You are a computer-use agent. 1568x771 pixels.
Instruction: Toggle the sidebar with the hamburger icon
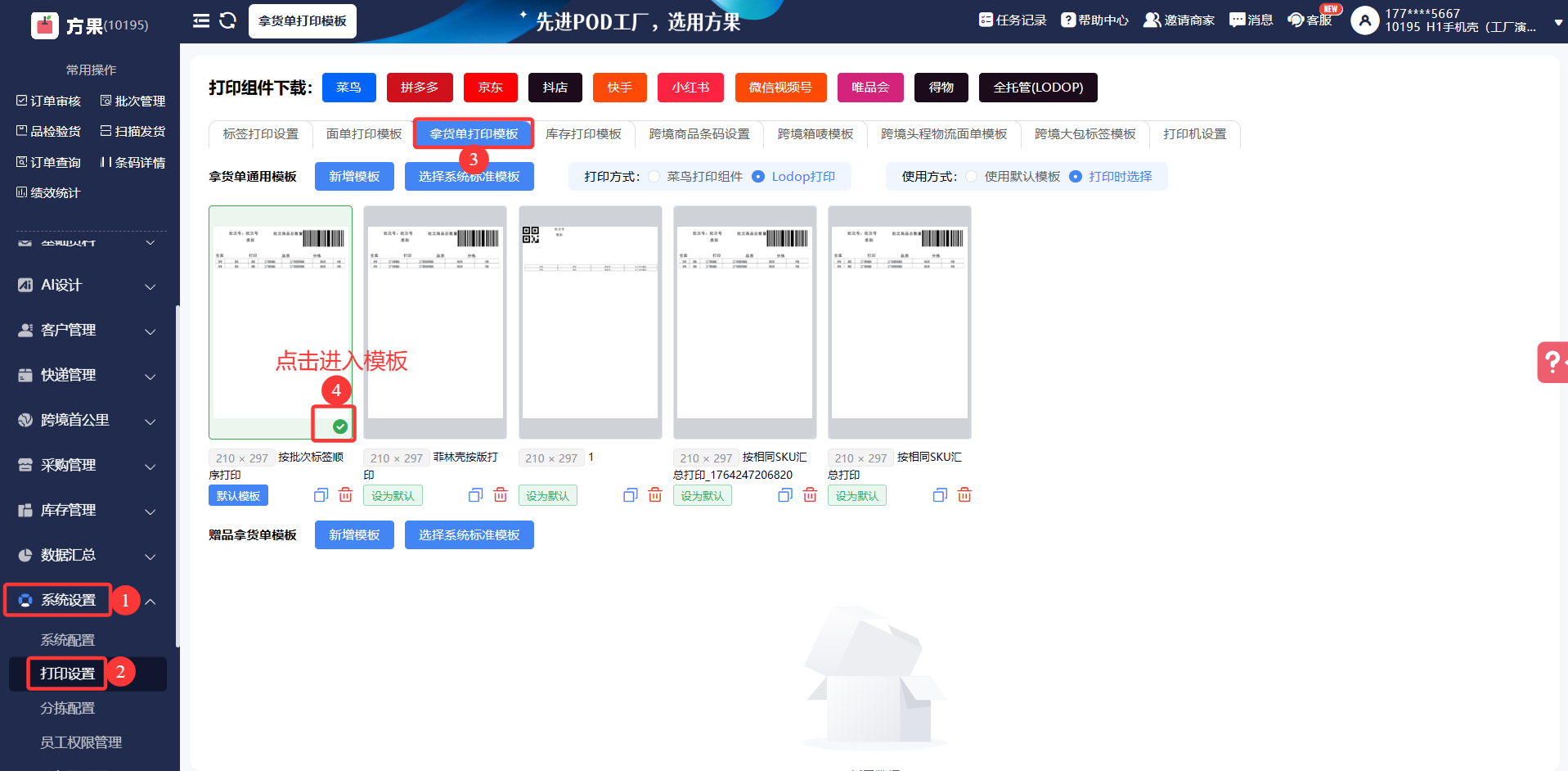point(201,20)
